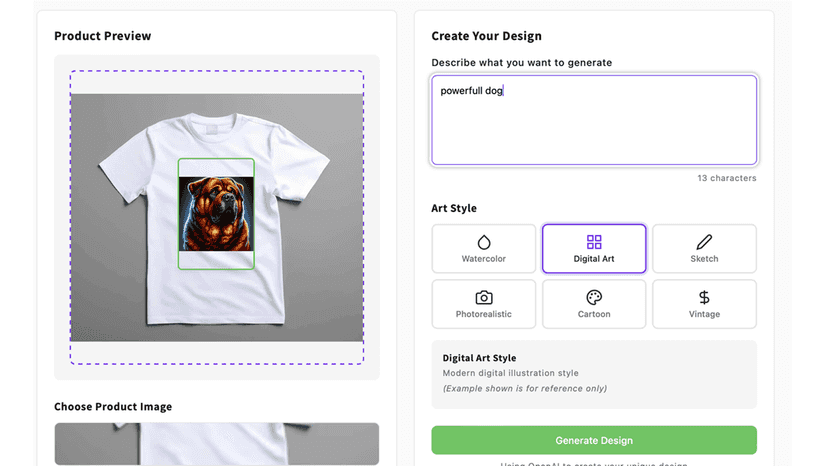The image size is (828, 466).
Task: Click the Sketch pencil icon
Action: [704, 242]
